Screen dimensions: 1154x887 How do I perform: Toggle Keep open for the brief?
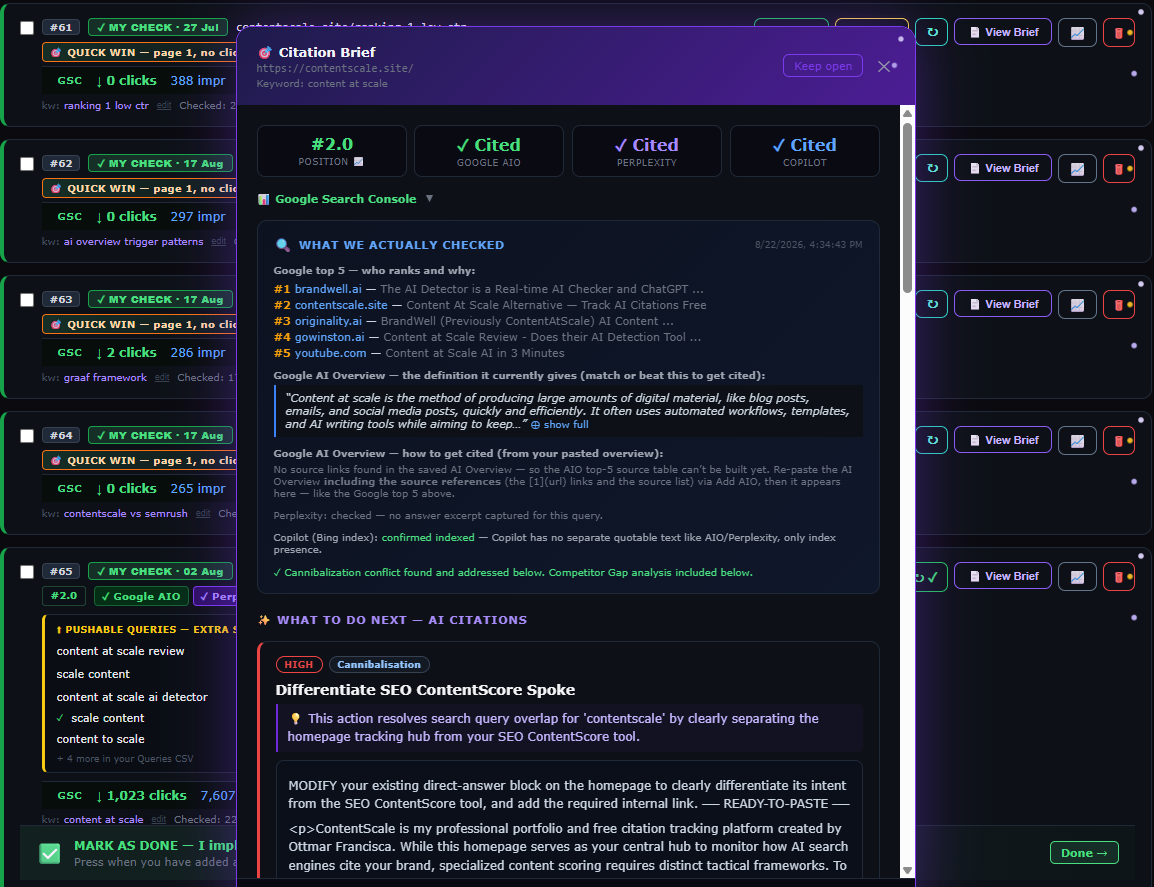tap(823, 66)
